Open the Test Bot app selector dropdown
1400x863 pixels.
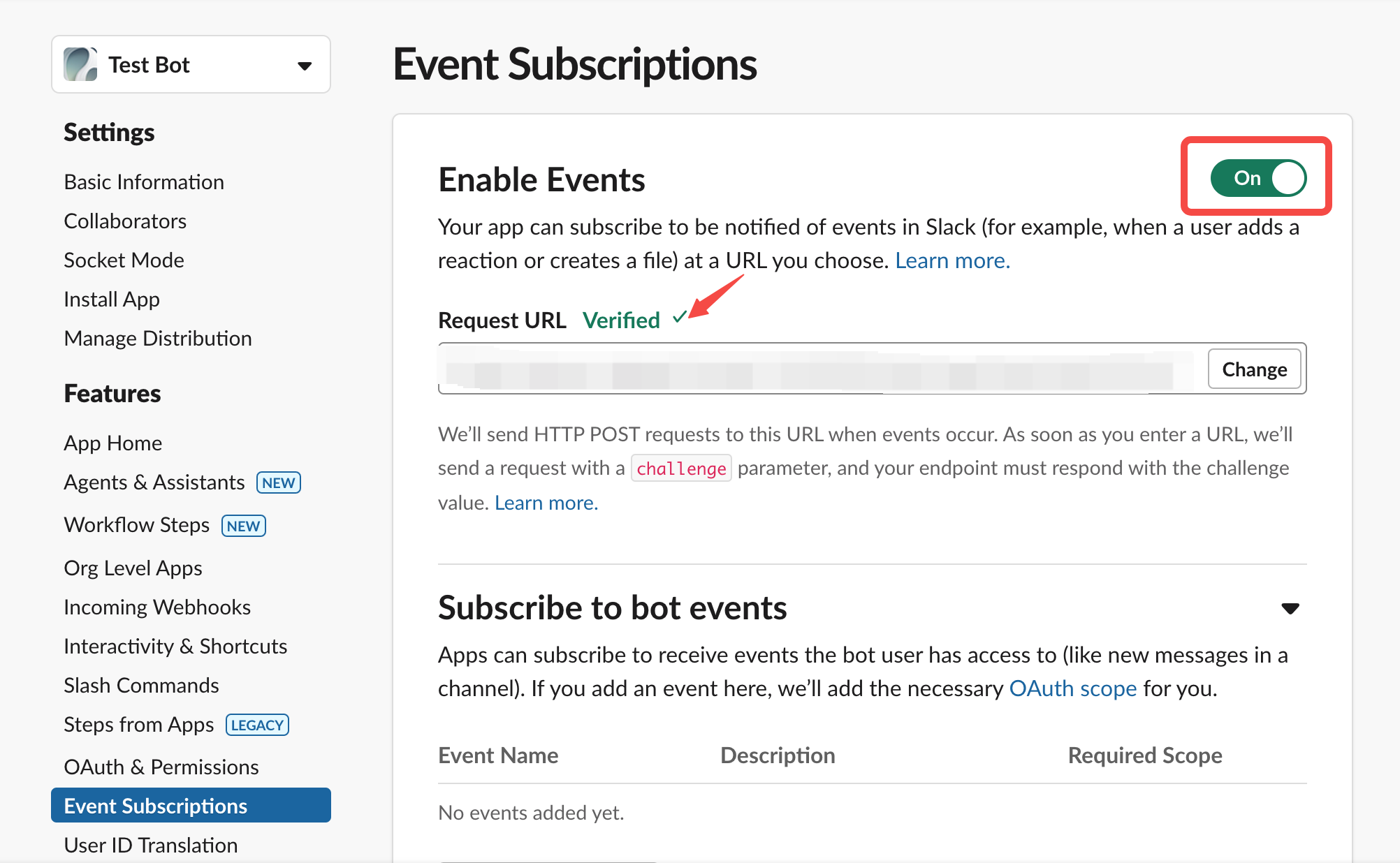[304, 66]
